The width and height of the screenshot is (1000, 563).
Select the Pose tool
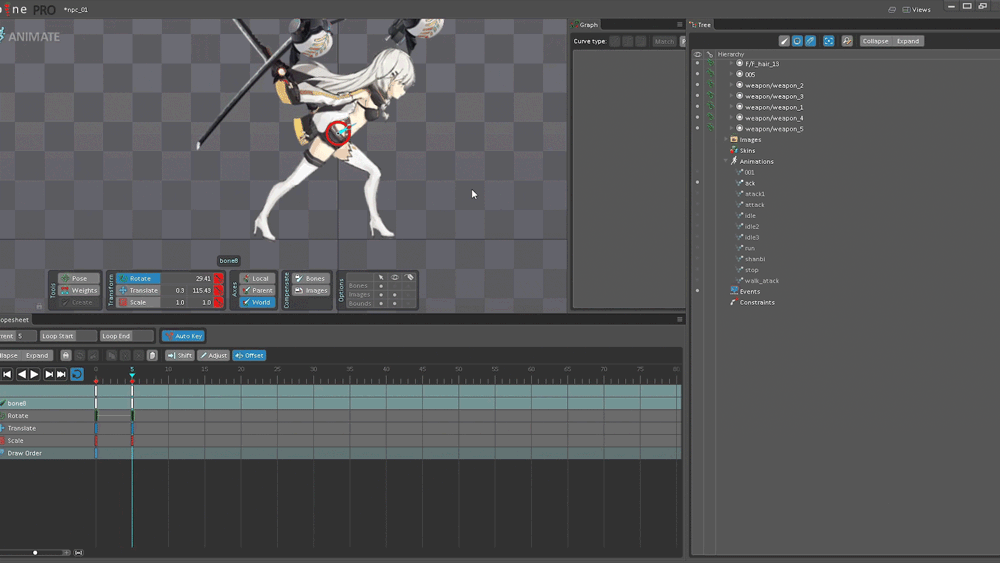(79, 279)
